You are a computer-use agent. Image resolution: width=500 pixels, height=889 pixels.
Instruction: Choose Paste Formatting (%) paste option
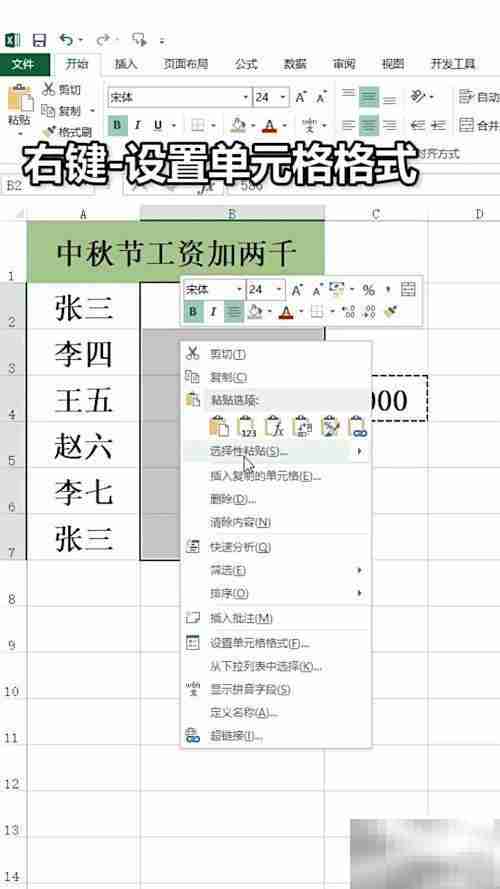pyautogui.click(x=330, y=426)
